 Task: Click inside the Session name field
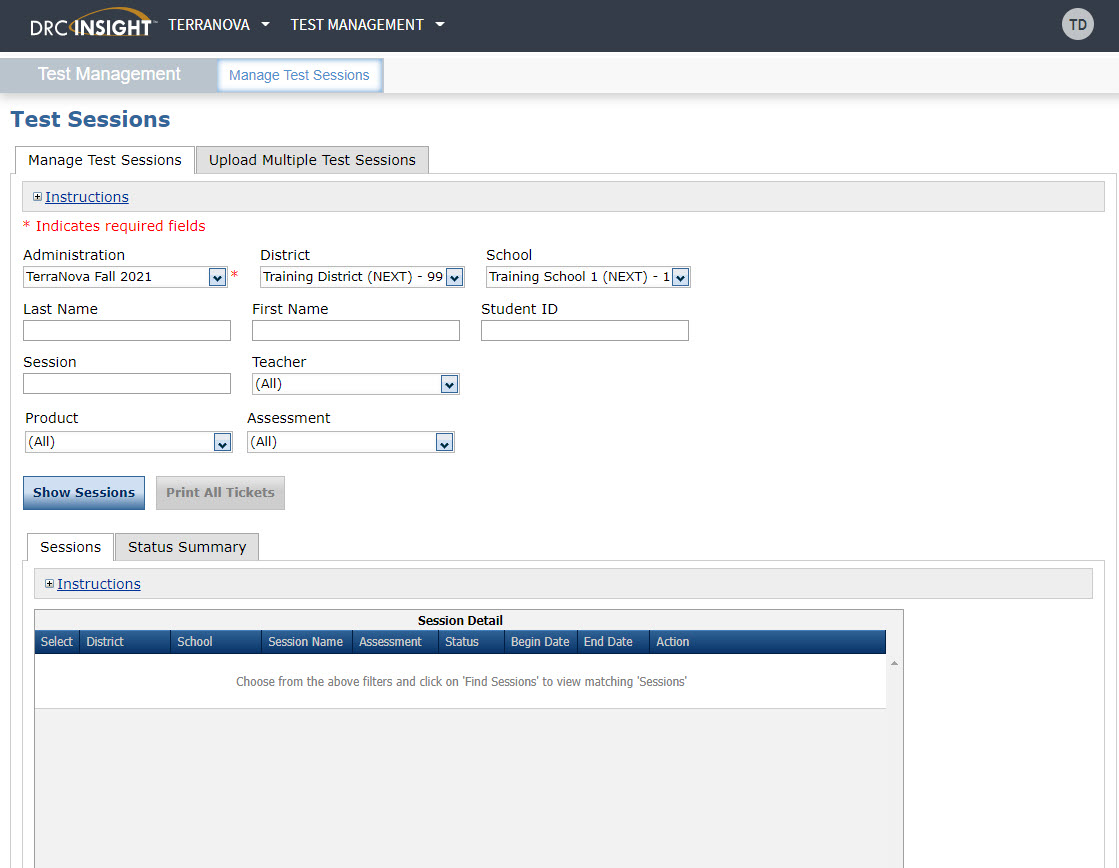coord(126,383)
